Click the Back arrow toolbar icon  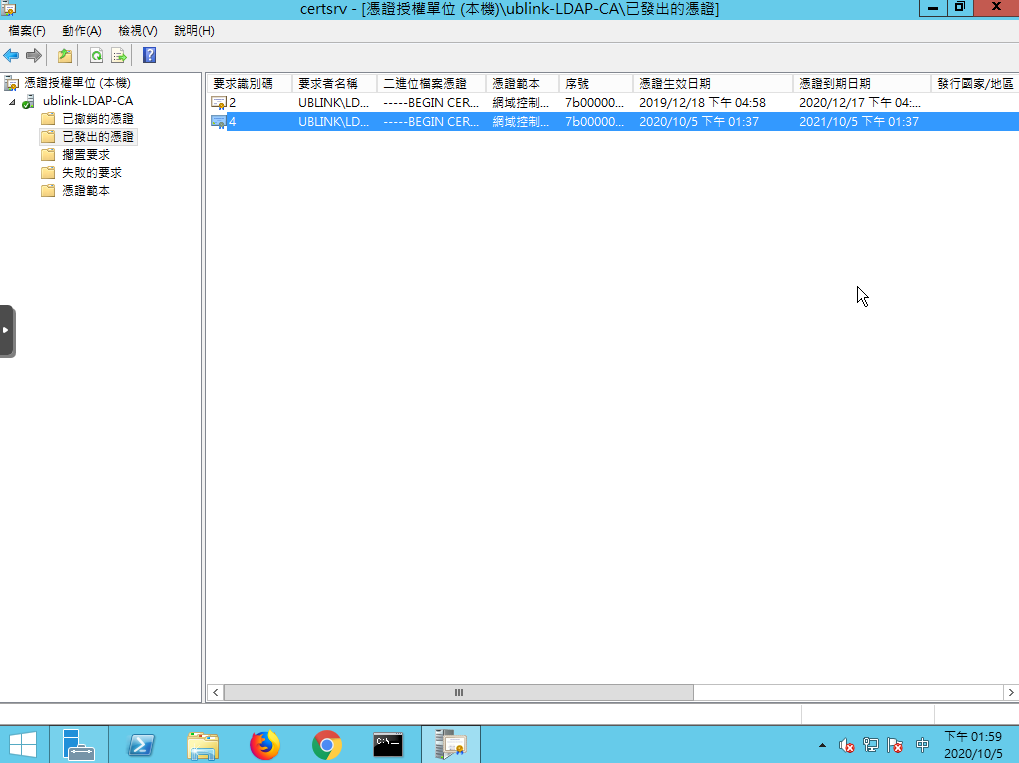pyautogui.click(x=11, y=56)
